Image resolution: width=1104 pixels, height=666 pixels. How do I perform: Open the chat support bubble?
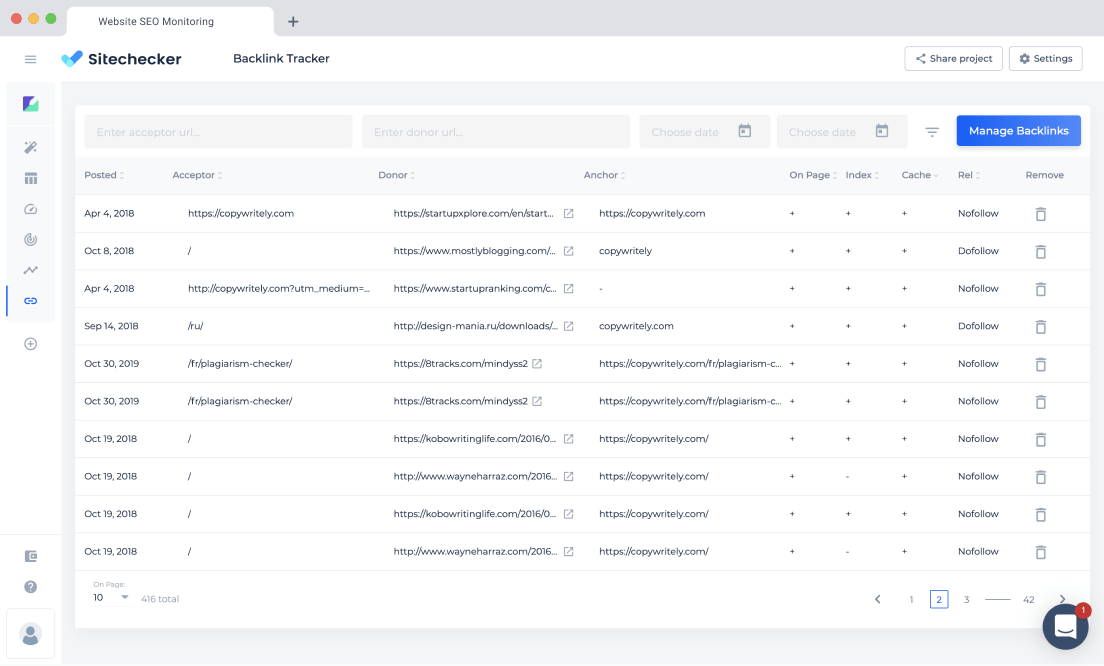1065,627
